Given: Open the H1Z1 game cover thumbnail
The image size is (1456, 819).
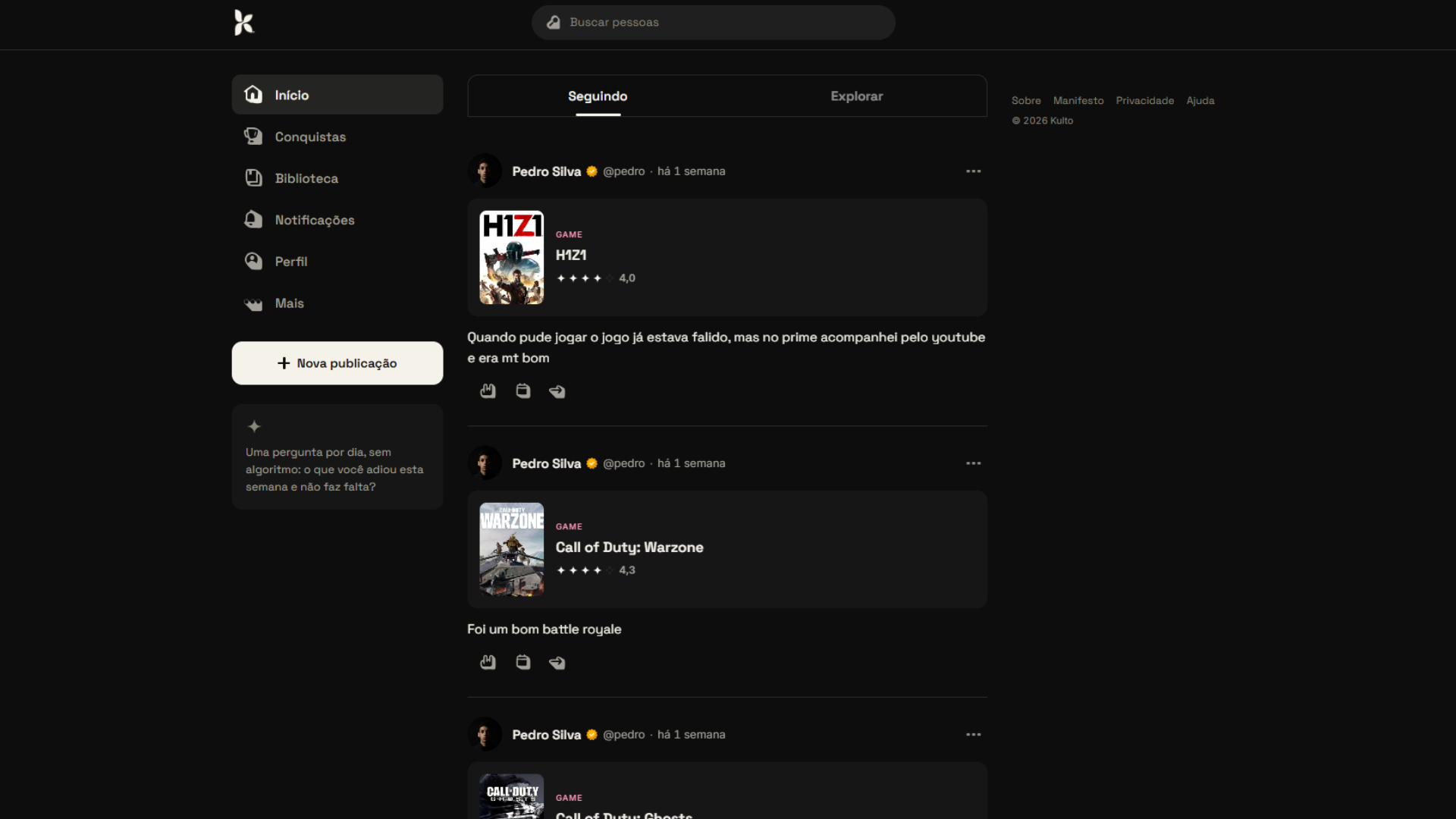Looking at the screenshot, I should [x=512, y=258].
